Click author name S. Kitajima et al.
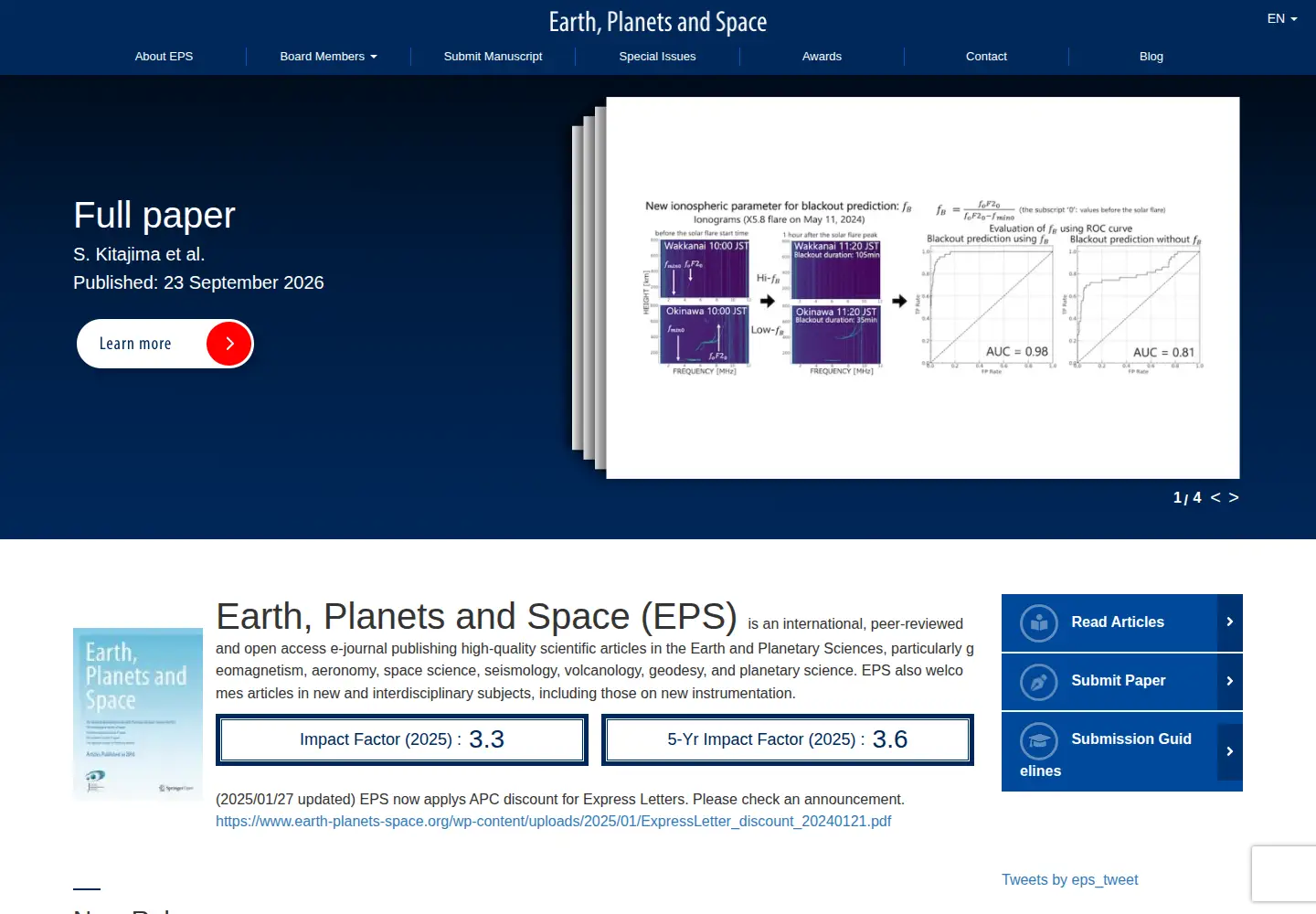The image size is (1316, 914). coord(139,254)
